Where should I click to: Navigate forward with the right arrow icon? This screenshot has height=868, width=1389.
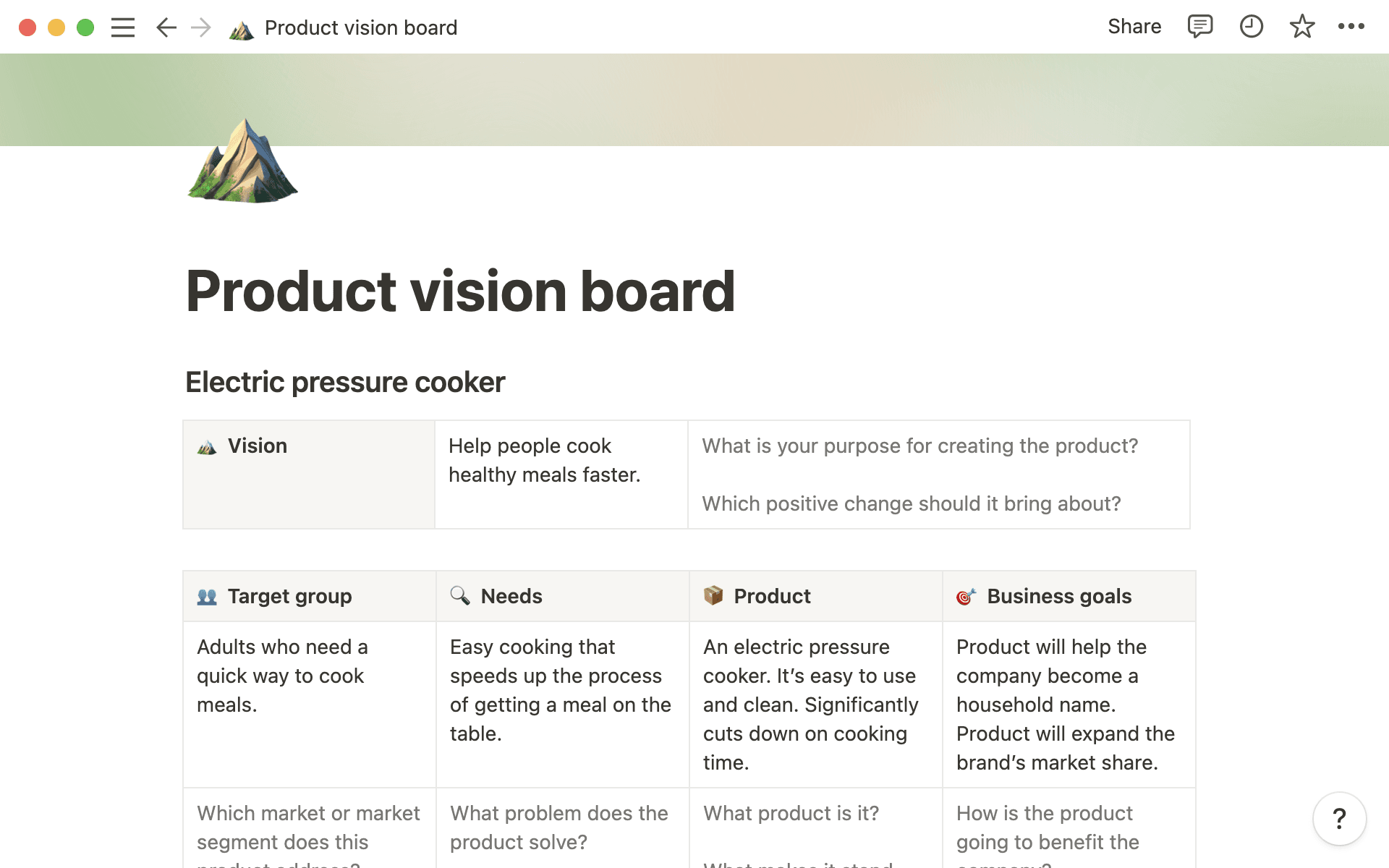200,27
